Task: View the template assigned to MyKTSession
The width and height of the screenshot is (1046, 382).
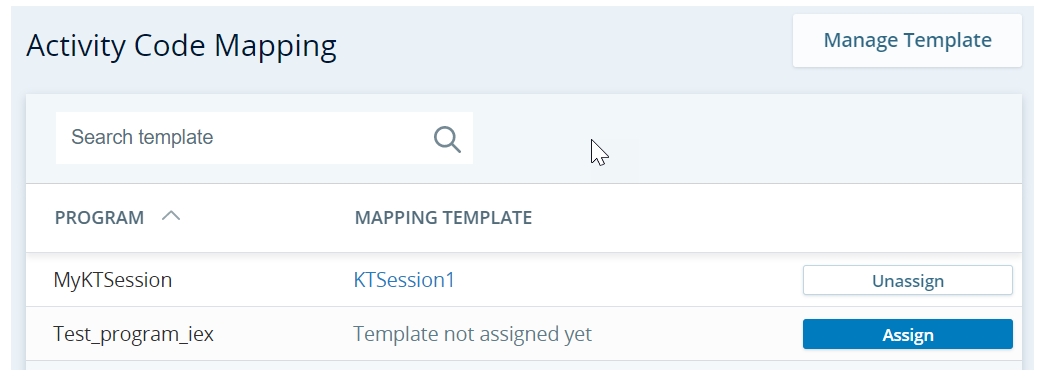Action: click(404, 280)
